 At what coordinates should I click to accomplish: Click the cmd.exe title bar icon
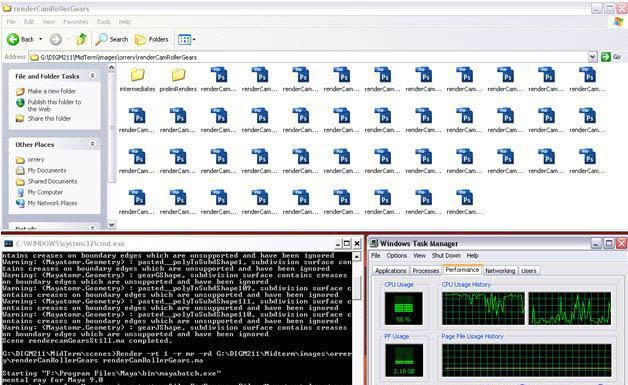click(x=8, y=244)
